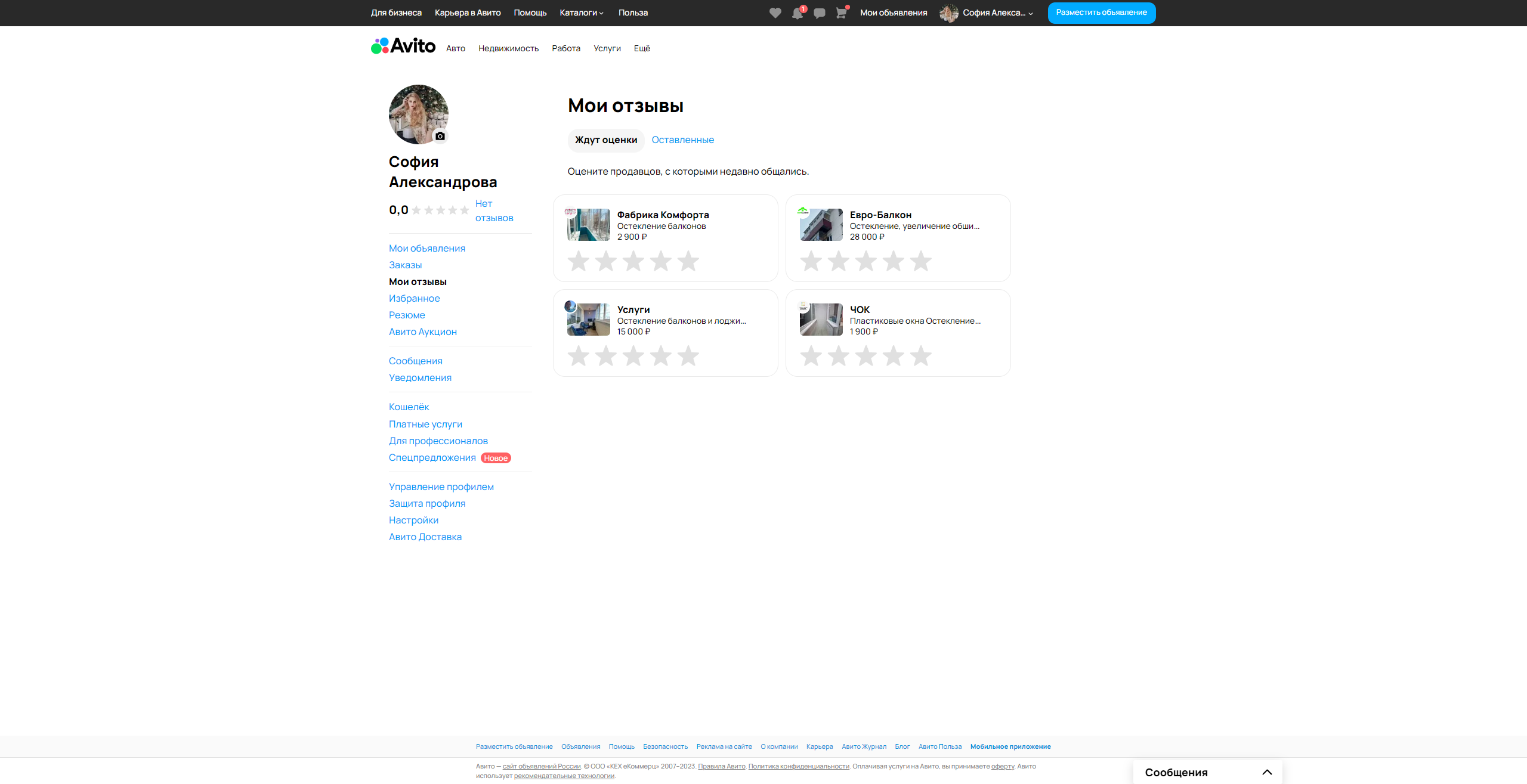The height and width of the screenshot is (784, 1527).
Task: Click Разместить объявление button
Action: click(1102, 13)
